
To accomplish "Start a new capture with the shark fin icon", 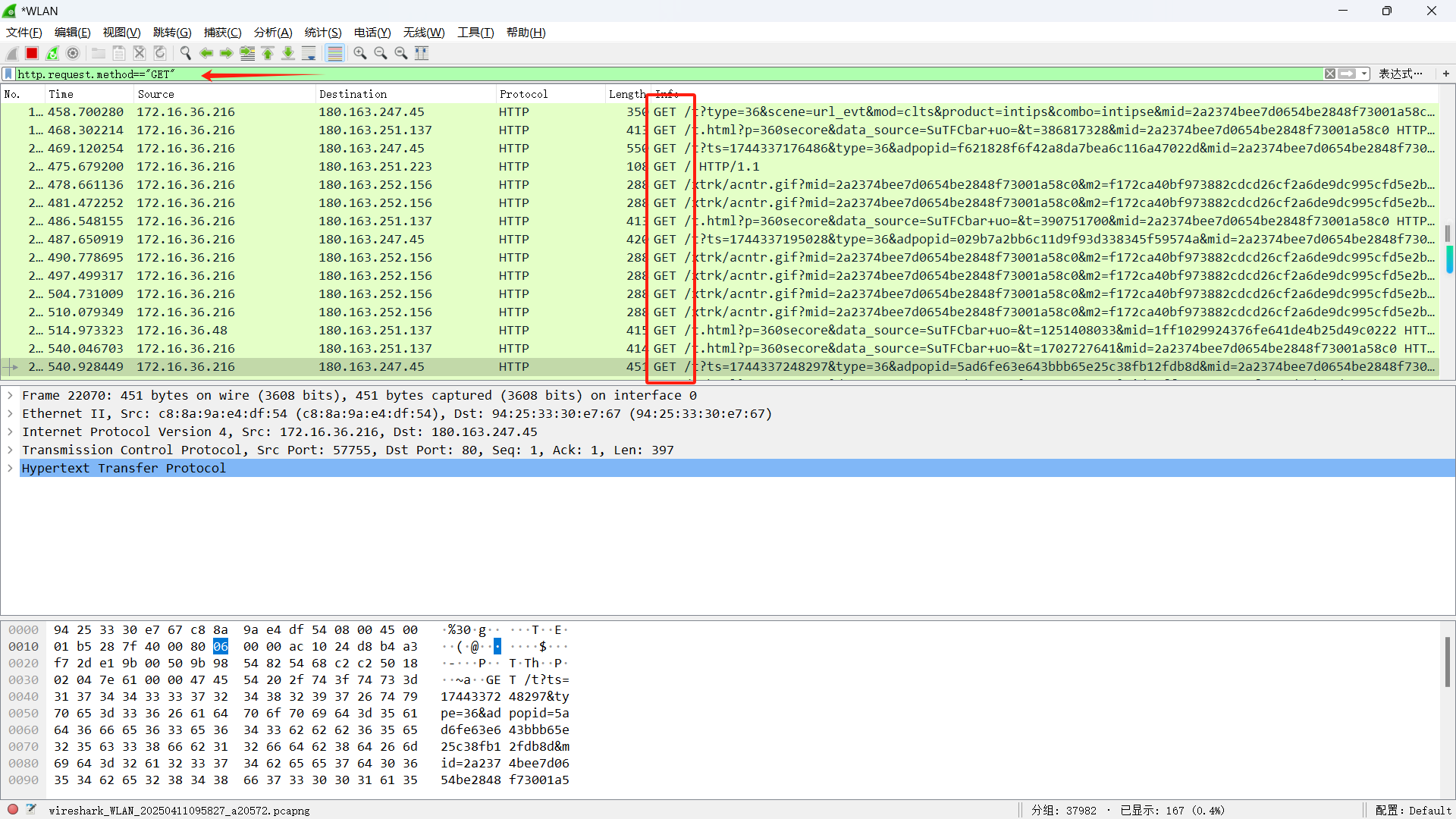I will click(x=11, y=53).
